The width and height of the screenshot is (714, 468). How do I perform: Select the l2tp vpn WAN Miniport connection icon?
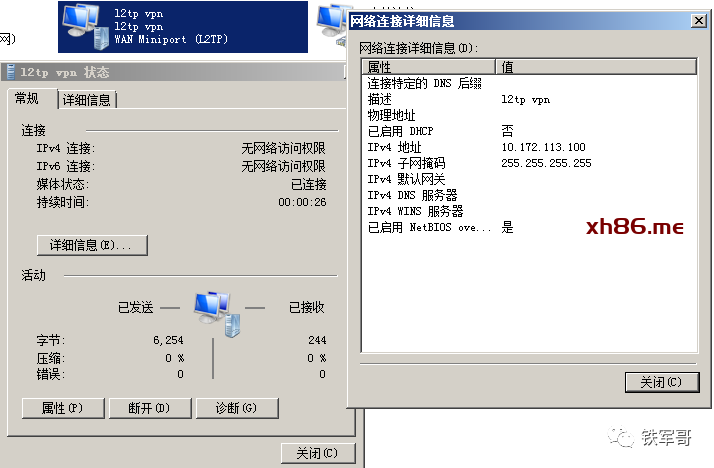[x=85, y=27]
